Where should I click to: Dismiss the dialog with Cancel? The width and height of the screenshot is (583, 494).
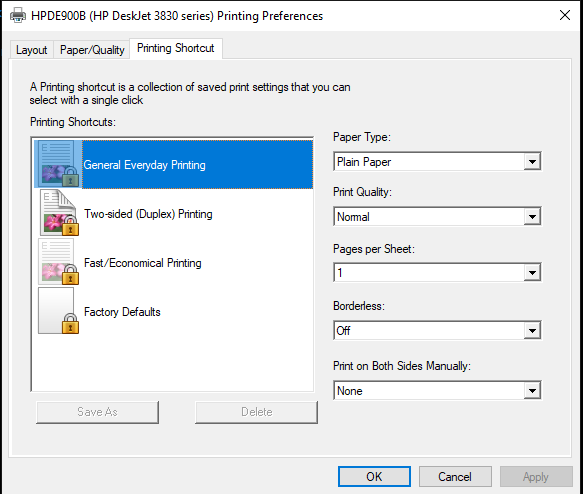455,477
